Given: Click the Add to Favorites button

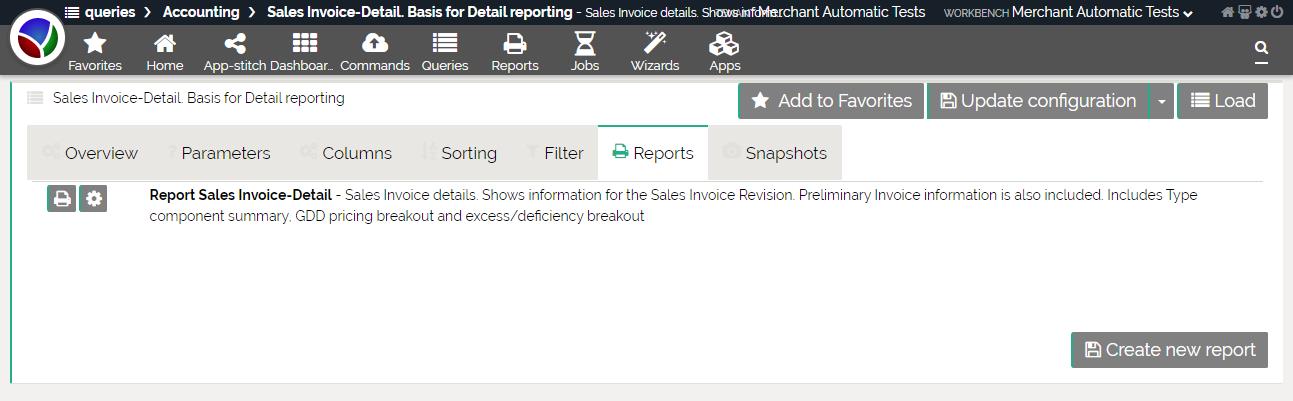Looking at the screenshot, I should (831, 101).
